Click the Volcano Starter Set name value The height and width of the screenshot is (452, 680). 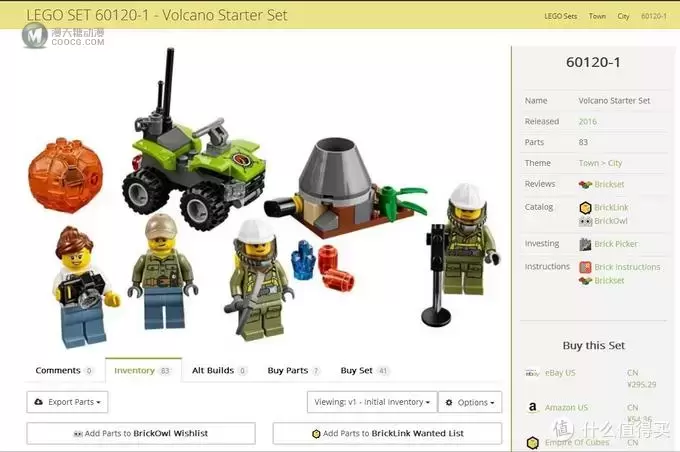[614, 101]
